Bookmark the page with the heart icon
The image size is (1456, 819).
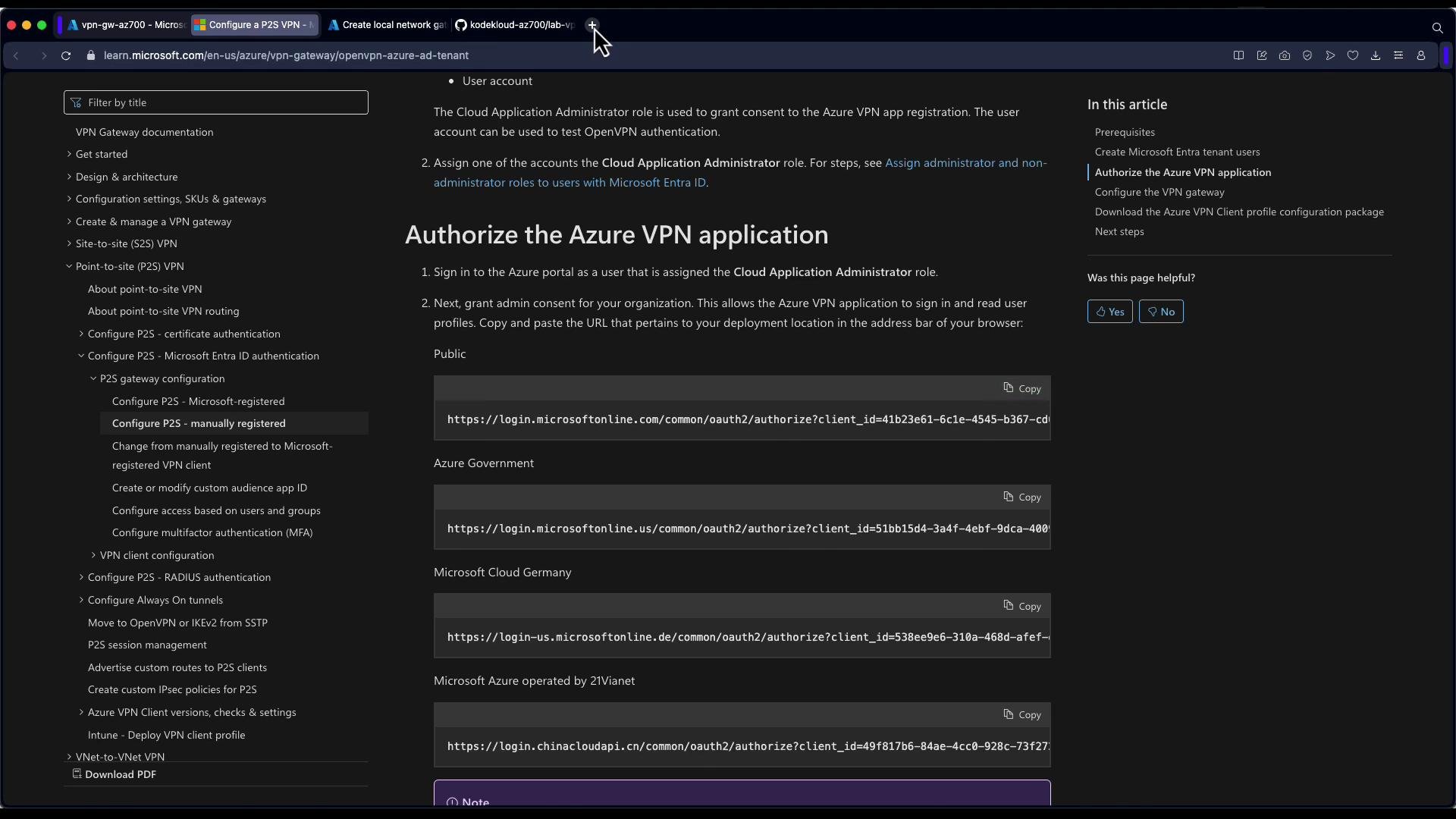point(1353,55)
